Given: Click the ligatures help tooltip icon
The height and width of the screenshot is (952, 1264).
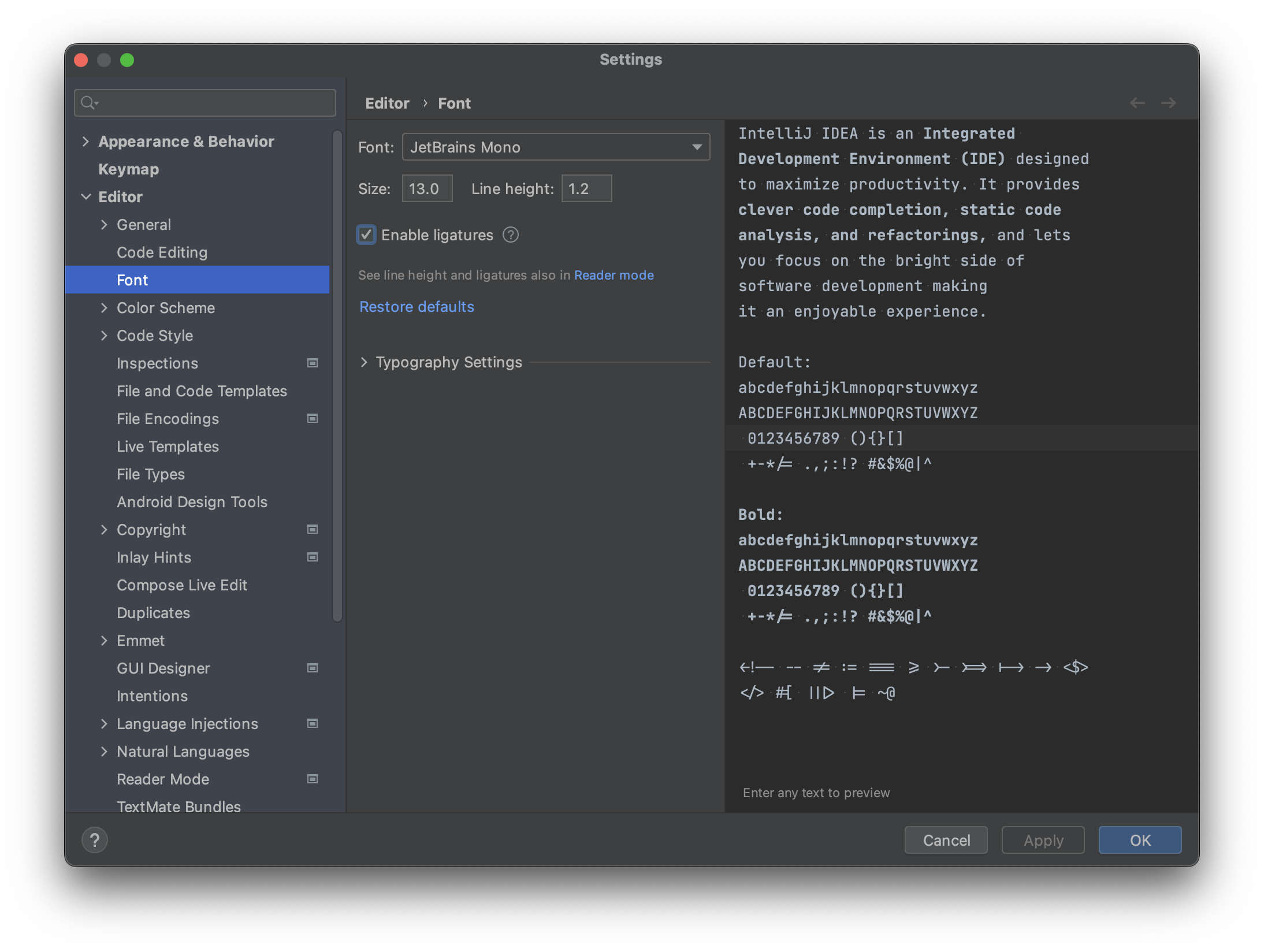Looking at the screenshot, I should pos(510,235).
